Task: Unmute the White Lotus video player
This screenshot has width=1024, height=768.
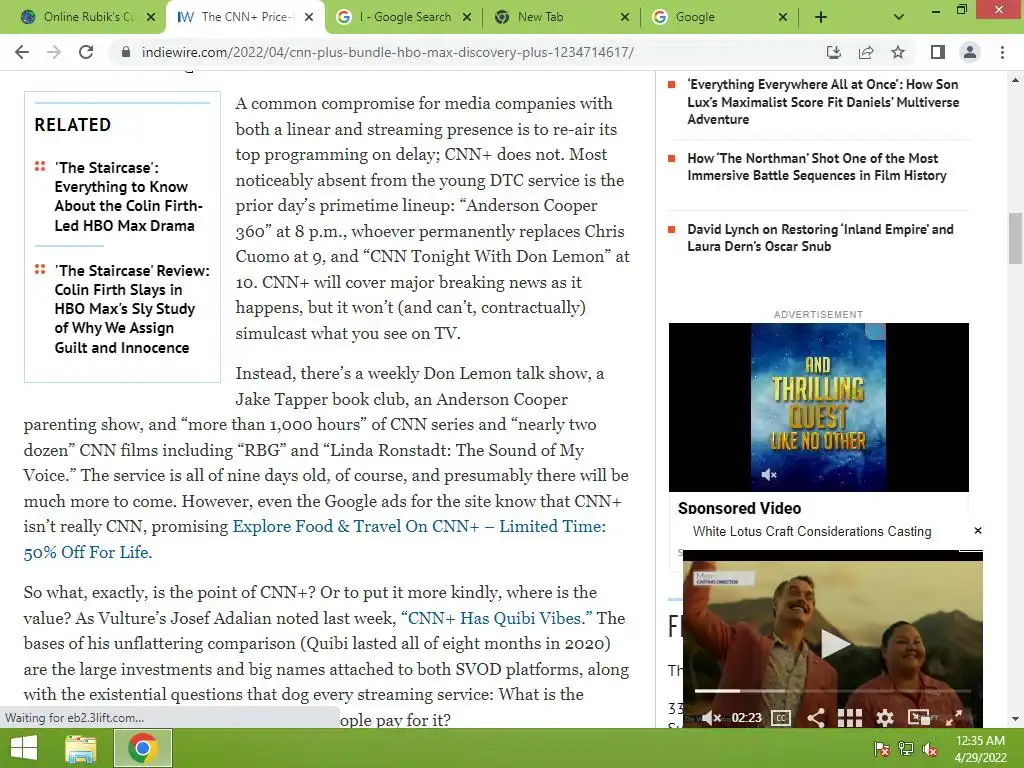Action: click(x=711, y=718)
